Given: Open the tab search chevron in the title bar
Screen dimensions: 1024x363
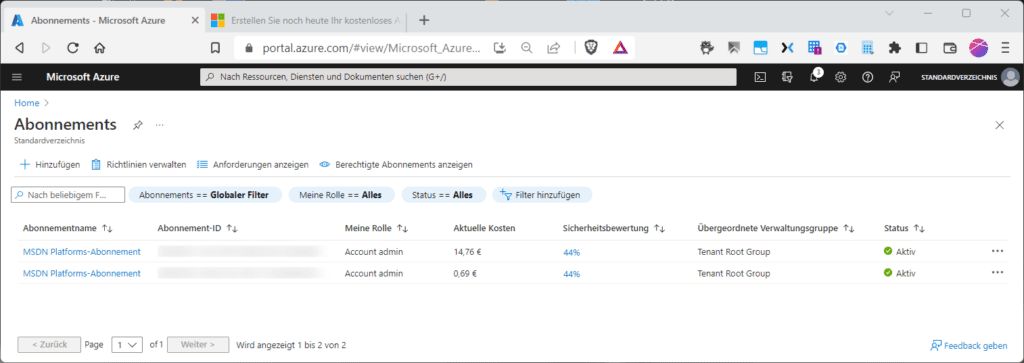Looking at the screenshot, I should coord(889,13).
